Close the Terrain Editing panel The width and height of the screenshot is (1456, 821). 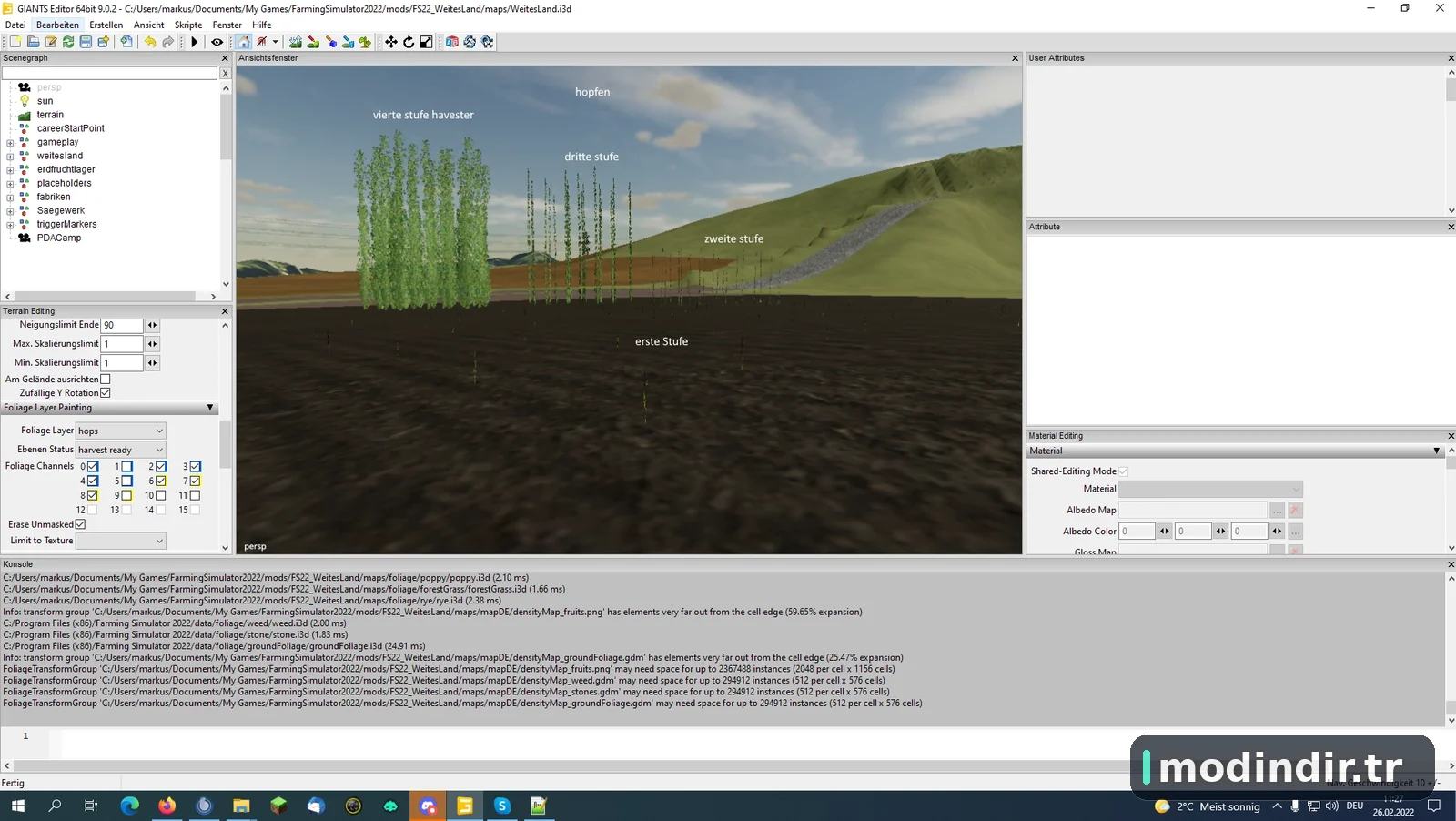point(226,311)
